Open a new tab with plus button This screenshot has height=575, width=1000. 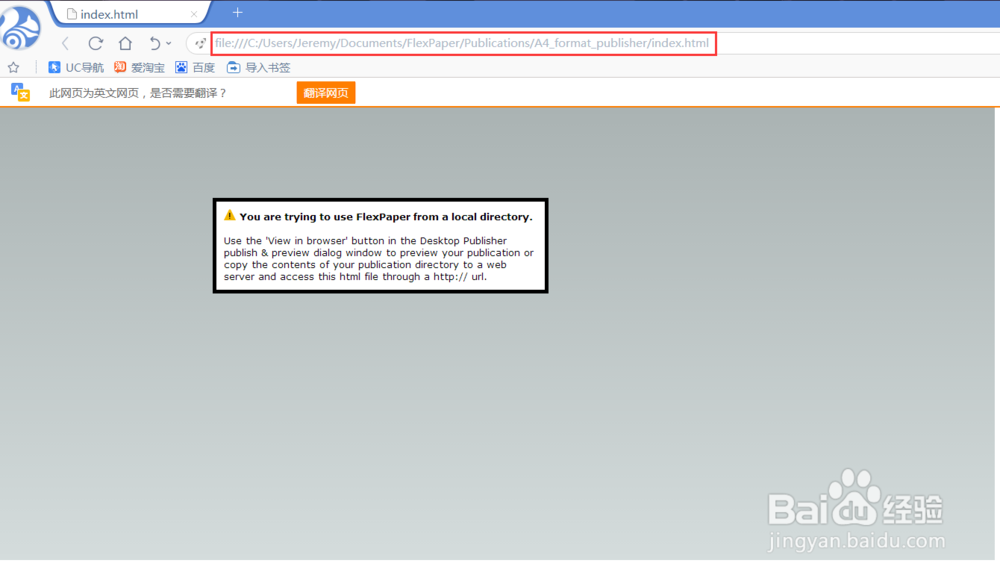point(237,13)
